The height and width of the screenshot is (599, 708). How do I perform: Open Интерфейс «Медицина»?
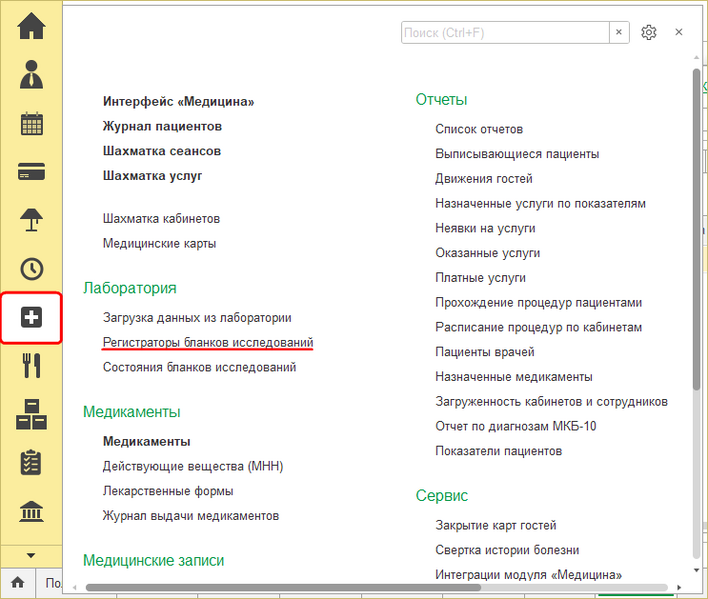[x=178, y=102]
